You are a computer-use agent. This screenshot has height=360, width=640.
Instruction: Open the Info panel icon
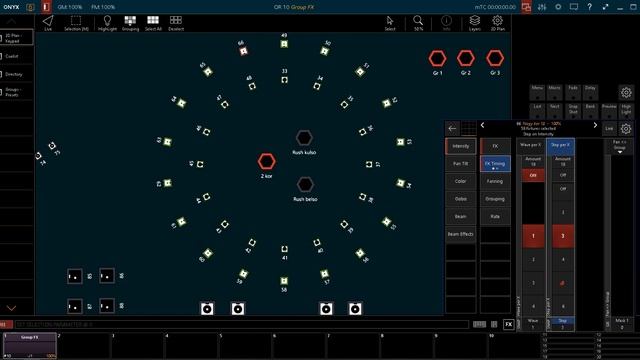click(447, 23)
